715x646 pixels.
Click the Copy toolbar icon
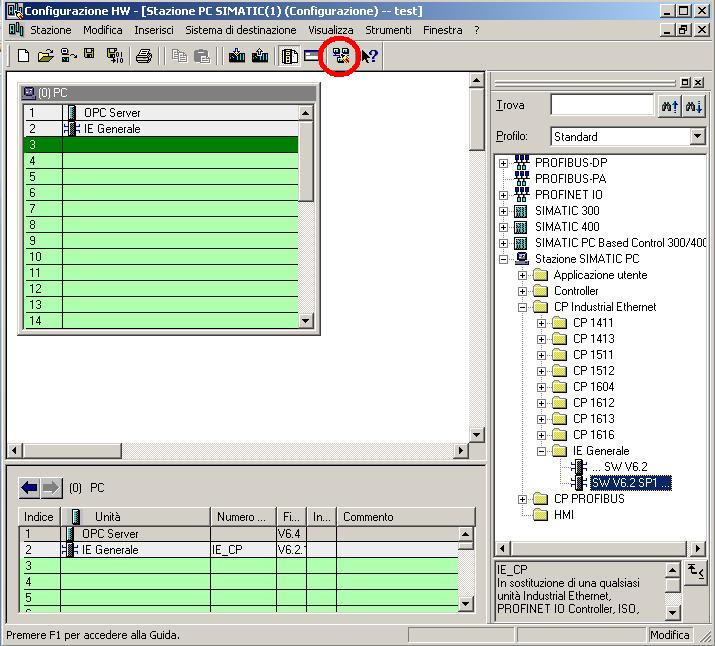click(x=179, y=56)
